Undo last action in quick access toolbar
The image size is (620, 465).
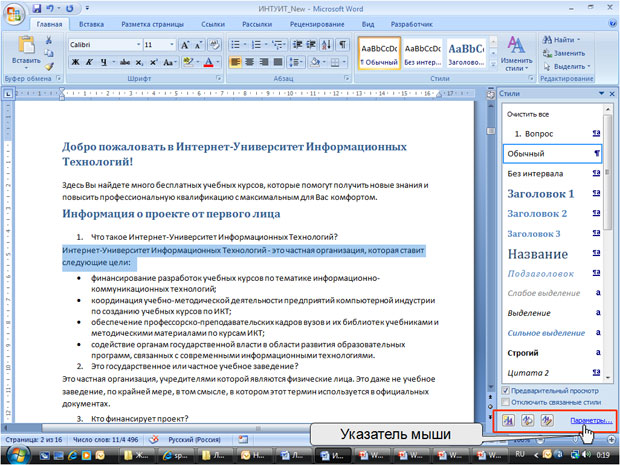(x=50, y=8)
